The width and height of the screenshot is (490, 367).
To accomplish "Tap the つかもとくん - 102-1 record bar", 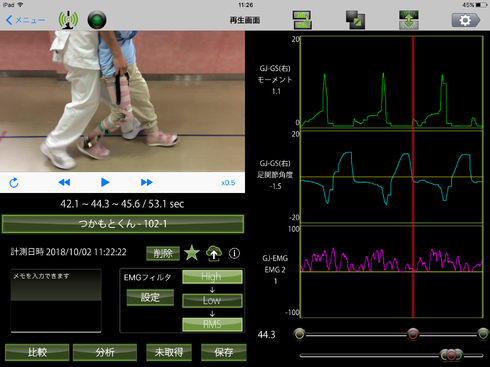I will [x=123, y=224].
